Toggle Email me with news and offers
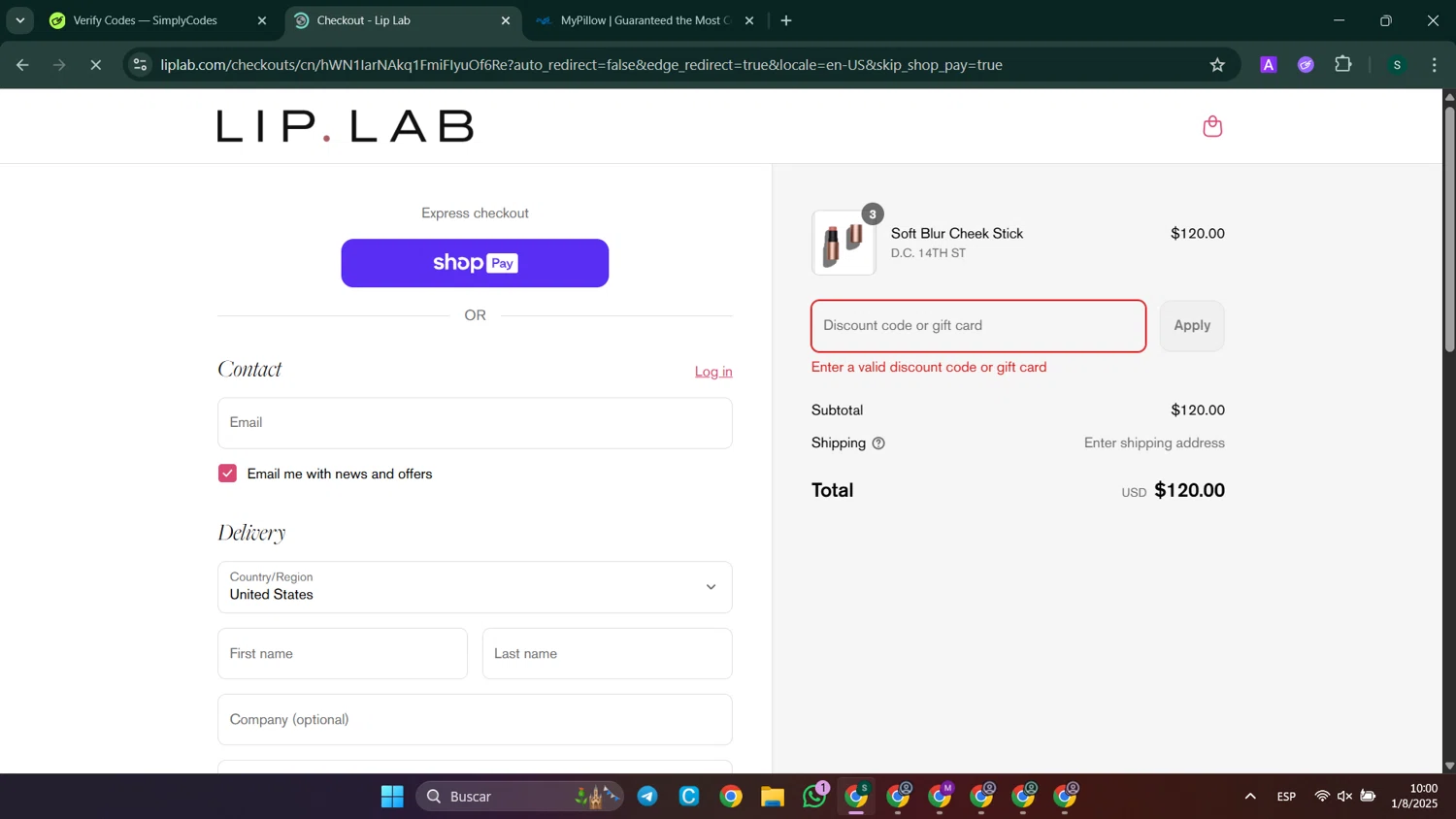The width and height of the screenshot is (1456, 819). [x=227, y=474]
